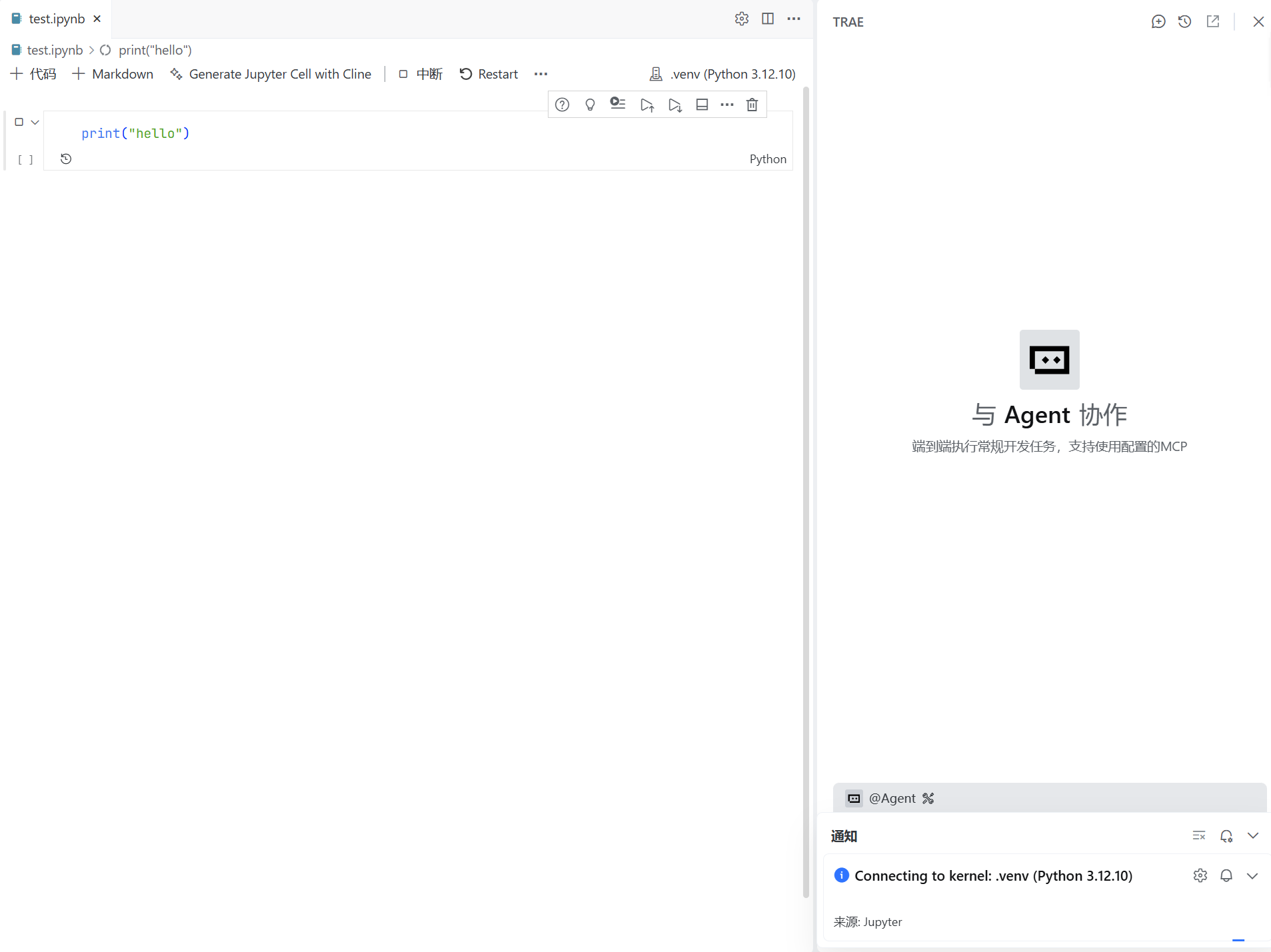Interrupt the kernel (中断)
This screenshot has height=952, width=1271.
(x=421, y=74)
